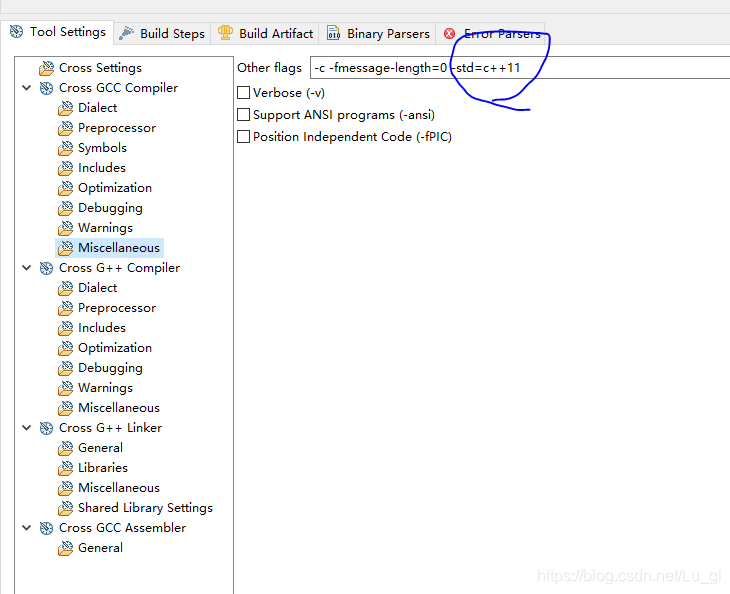Image resolution: width=730 pixels, height=594 pixels.
Task: Click Libraries option icon under Linker
Action: point(66,468)
